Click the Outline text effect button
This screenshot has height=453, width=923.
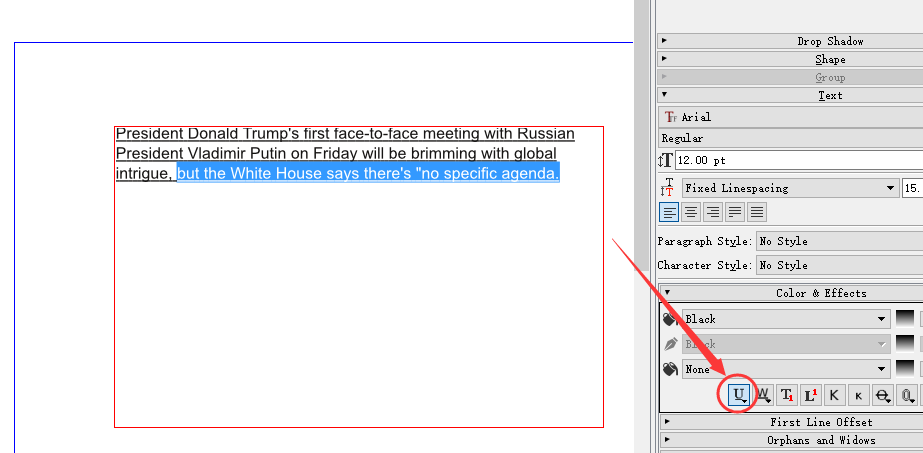pos(906,396)
